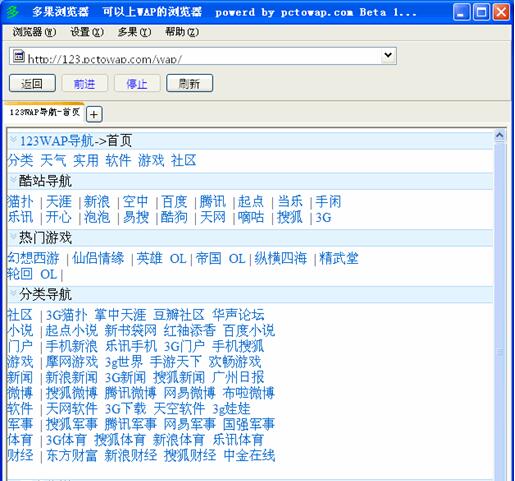The height and width of the screenshot is (481, 515).
Task: Open the 社区 link in top navigation
Action: [x=183, y=160]
